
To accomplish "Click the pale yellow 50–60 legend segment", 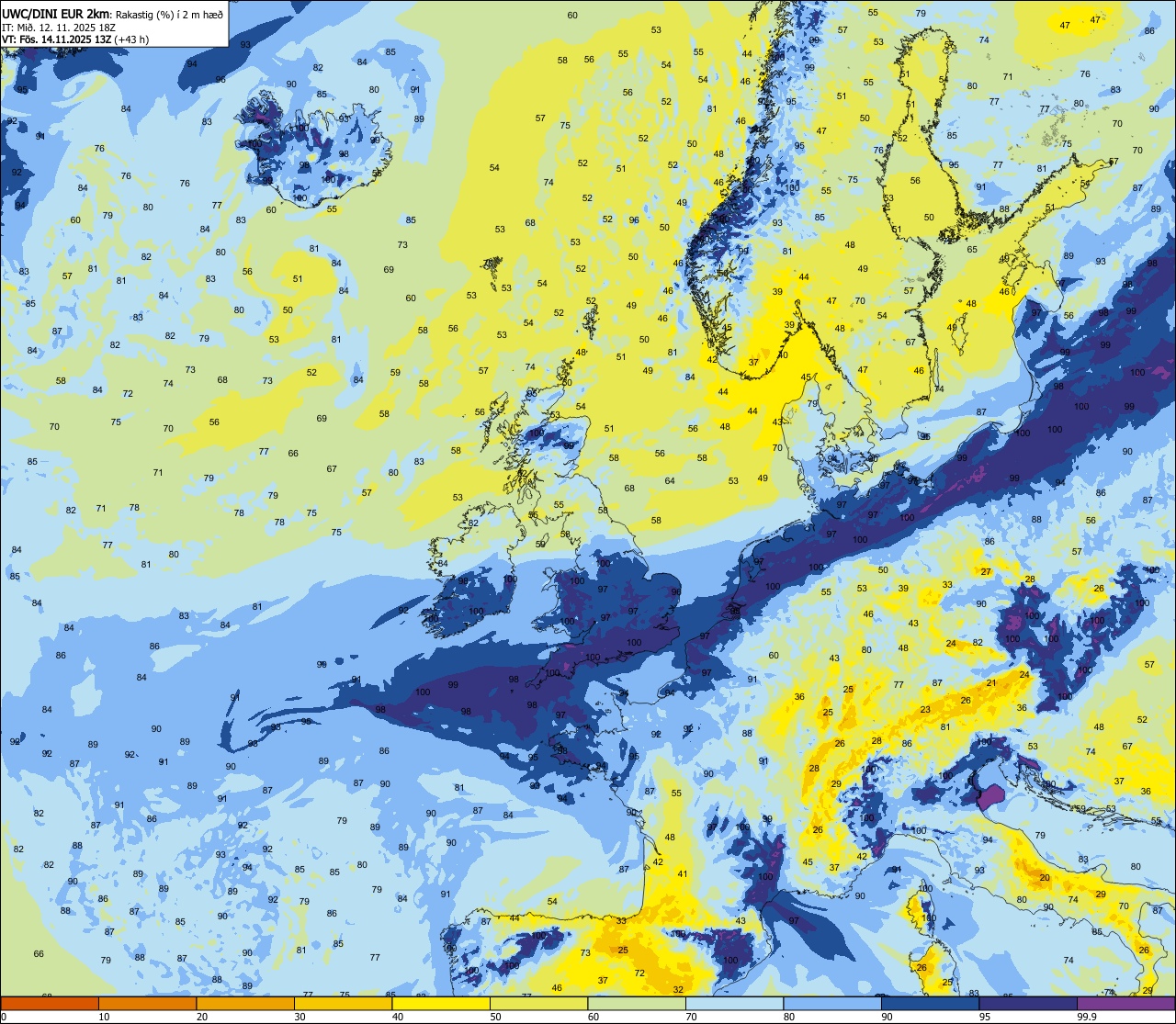I will pyautogui.click(x=538, y=1004).
